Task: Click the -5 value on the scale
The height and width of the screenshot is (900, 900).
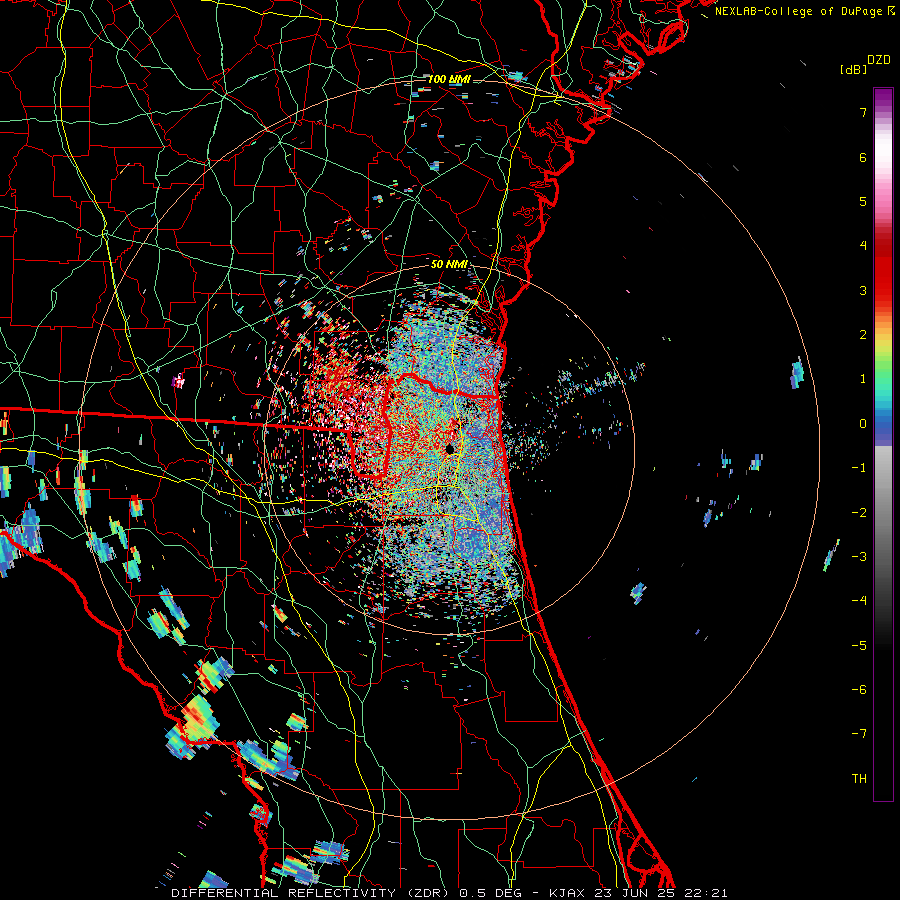Action: tap(859, 645)
